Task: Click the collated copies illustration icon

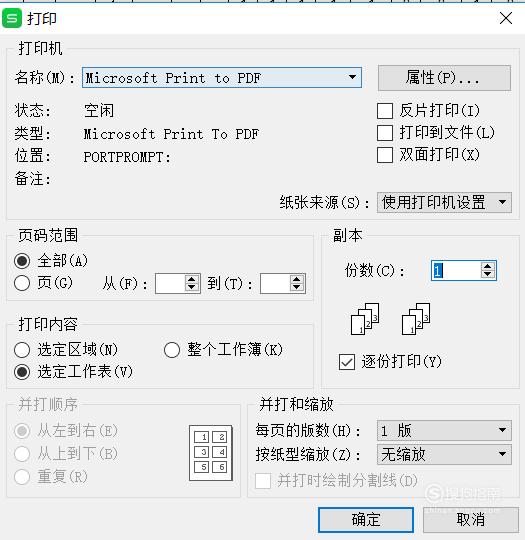Action: click(365, 319)
